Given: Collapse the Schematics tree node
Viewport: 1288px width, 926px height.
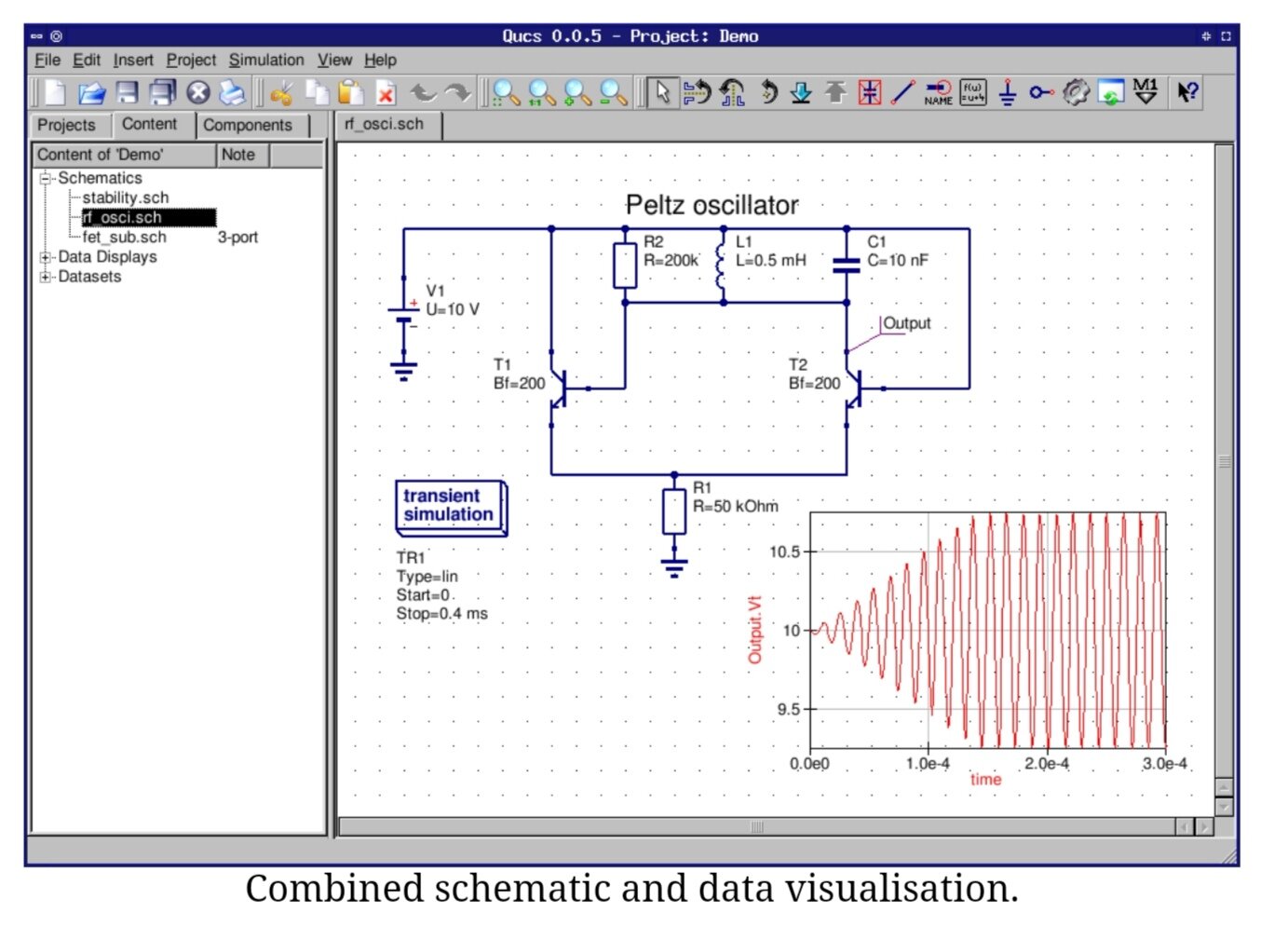Looking at the screenshot, I should coord(45,178).
